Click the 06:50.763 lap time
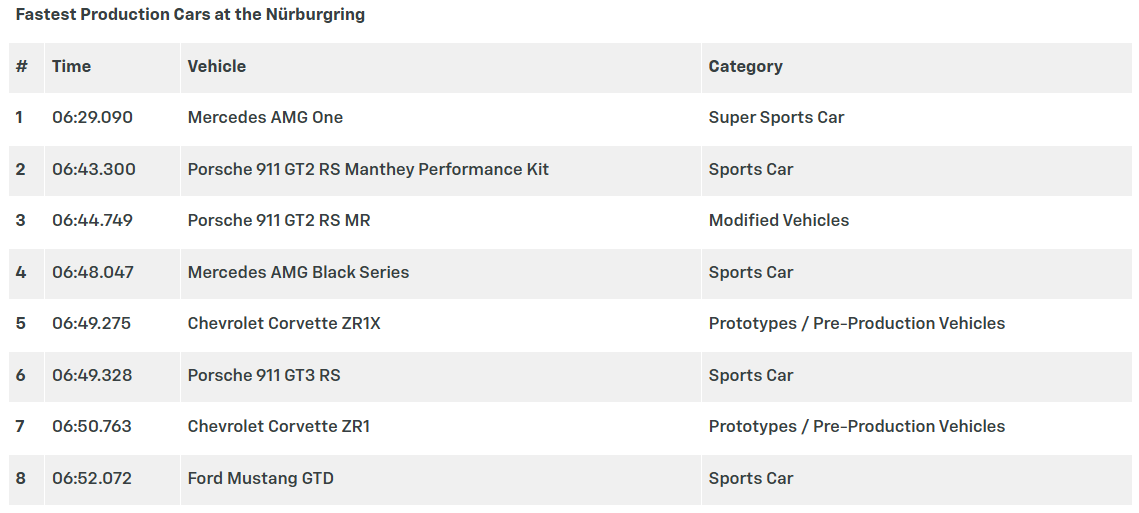The height and width of the screenshot is (513, 1139). [x=92, y=427]
